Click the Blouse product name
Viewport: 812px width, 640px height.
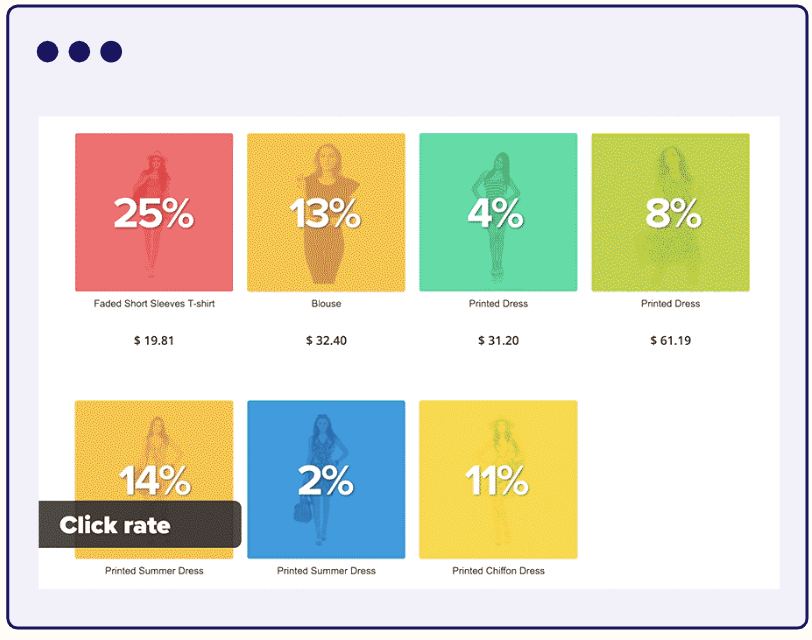click(326, 303)
